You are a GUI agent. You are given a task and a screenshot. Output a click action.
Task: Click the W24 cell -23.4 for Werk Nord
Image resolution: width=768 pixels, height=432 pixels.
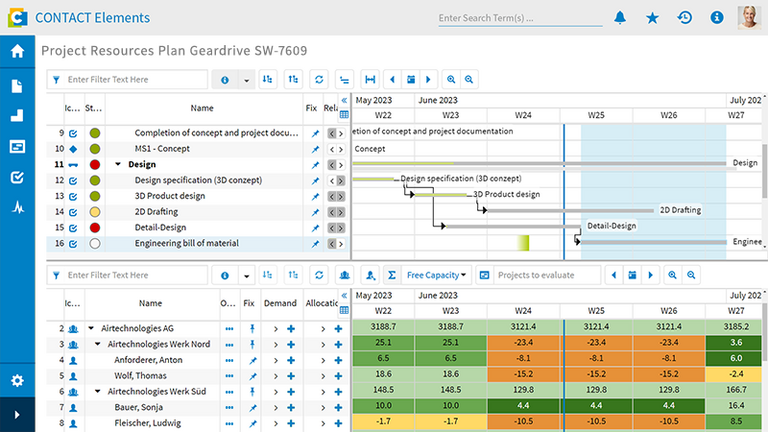tap(523, 343)
